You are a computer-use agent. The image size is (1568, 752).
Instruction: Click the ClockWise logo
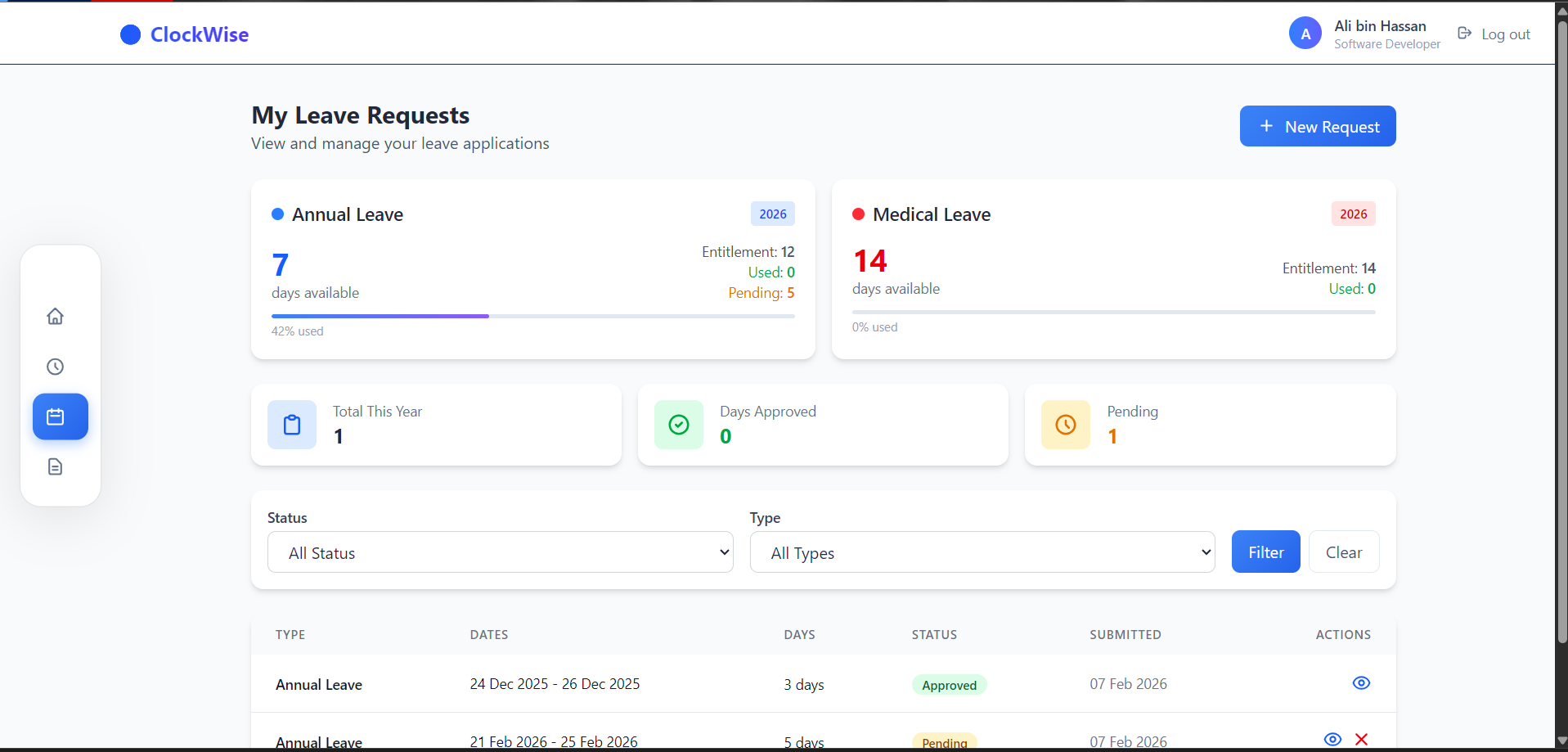point(185,34)
